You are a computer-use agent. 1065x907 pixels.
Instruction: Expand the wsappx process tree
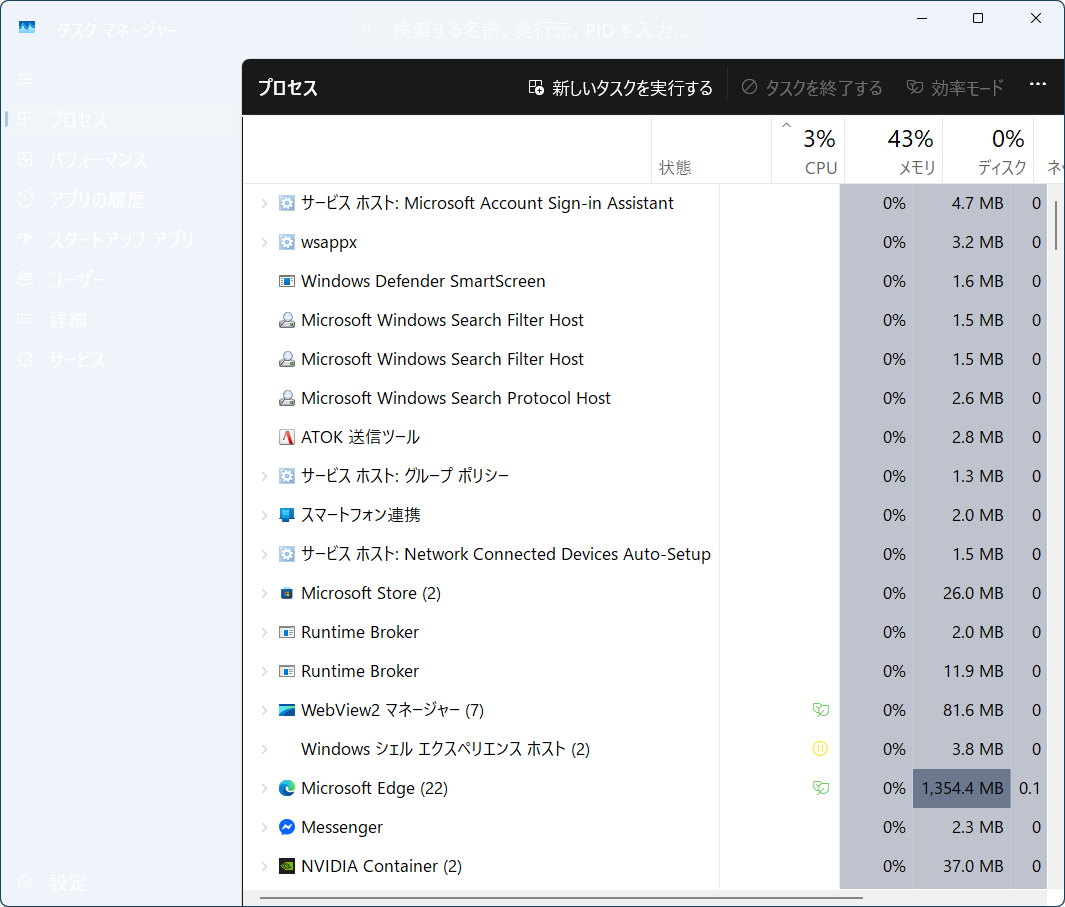point(264,242)
